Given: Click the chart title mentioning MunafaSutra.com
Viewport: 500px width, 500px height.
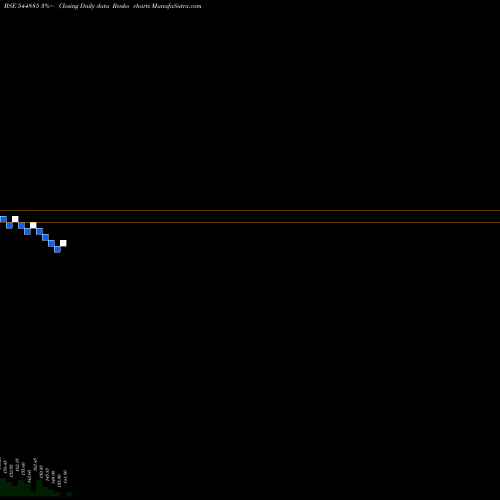Looking at the screenshot, I should (103, 6).
